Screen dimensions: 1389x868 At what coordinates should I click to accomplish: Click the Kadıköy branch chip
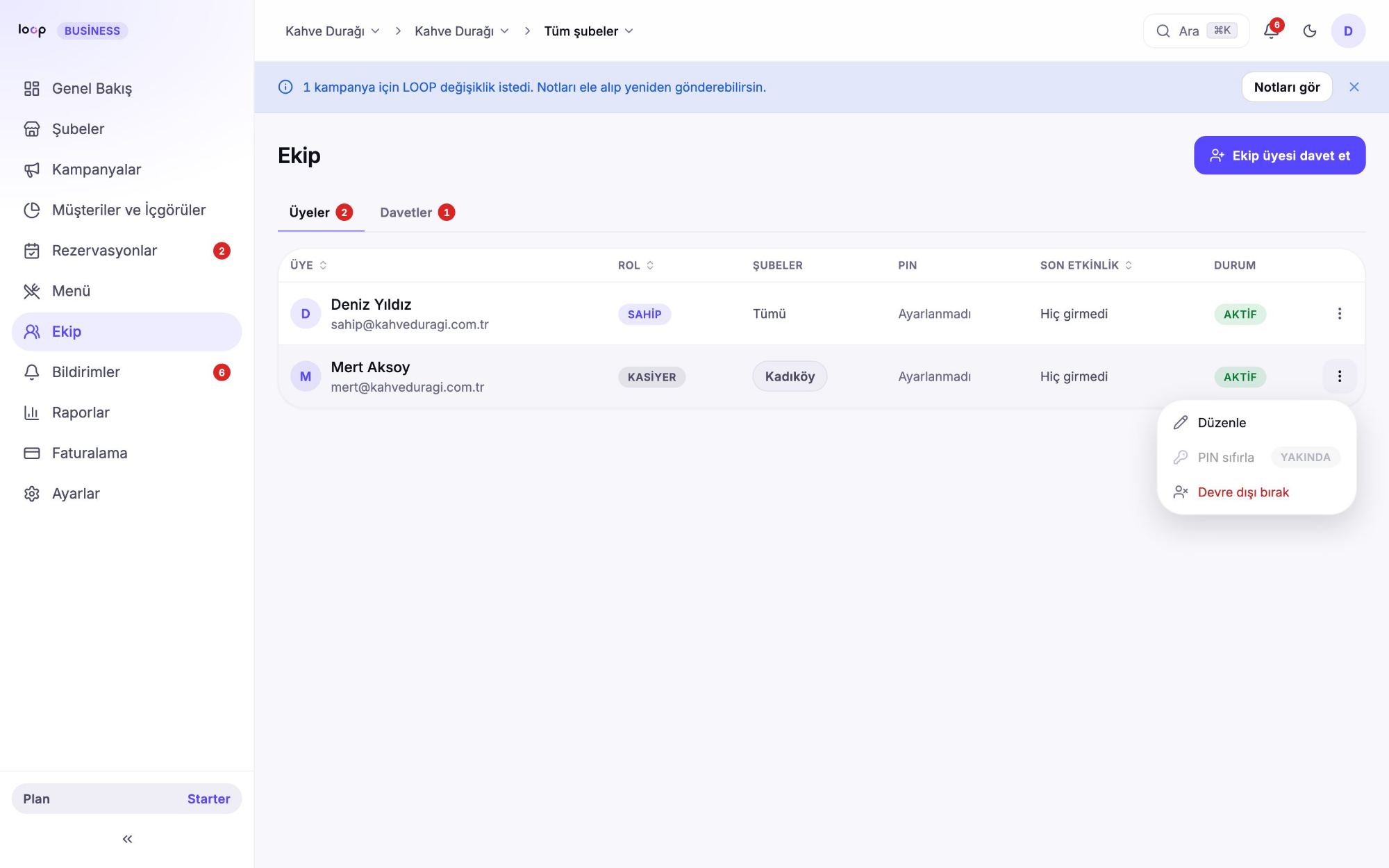(x=790, y=376)
